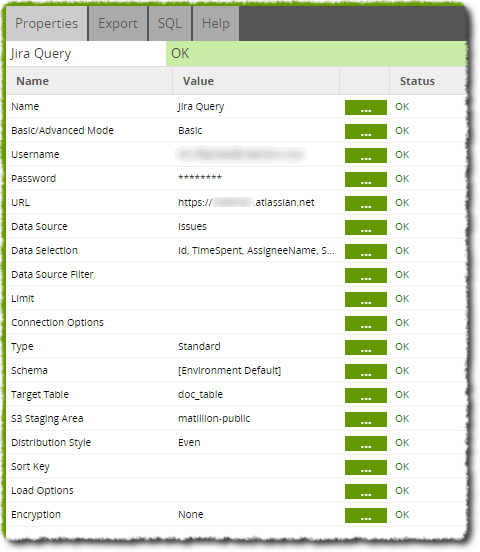This screenshot has width=480, height=552.
Task: Click the atlassian.net URL value
Action: coord(246,202)
